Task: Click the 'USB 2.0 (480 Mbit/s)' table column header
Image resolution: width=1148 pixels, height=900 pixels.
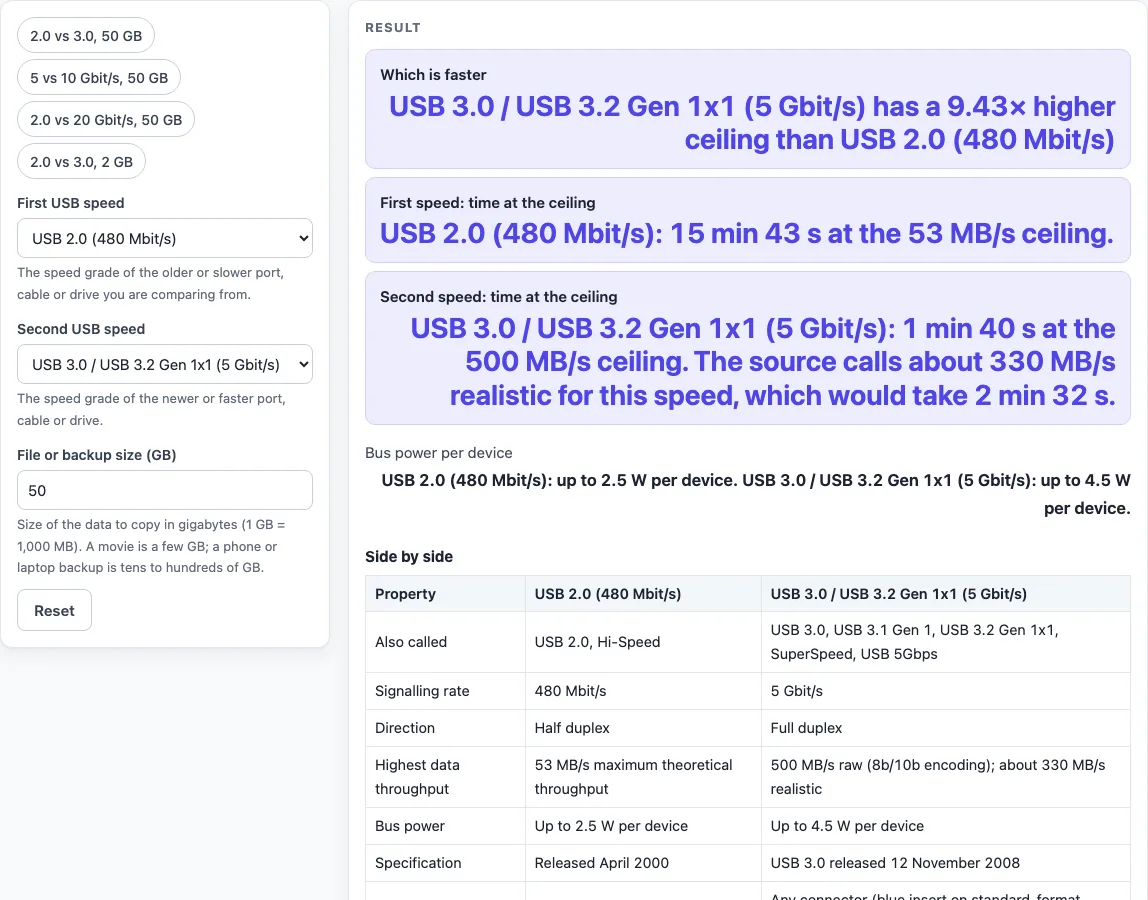Action: [x=643, y=594]
